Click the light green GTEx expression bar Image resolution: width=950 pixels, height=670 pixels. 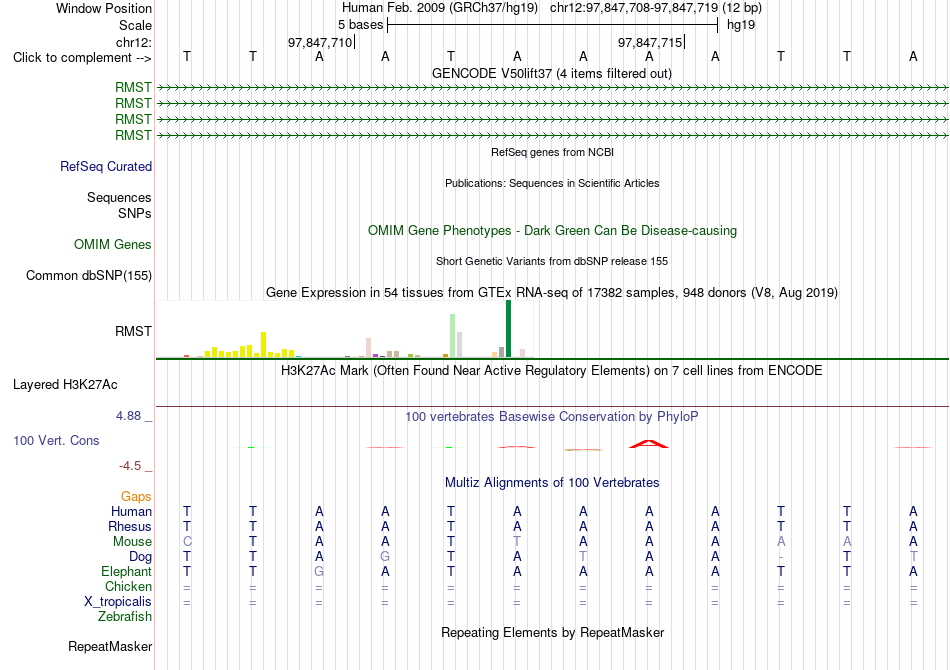(453, 336)
